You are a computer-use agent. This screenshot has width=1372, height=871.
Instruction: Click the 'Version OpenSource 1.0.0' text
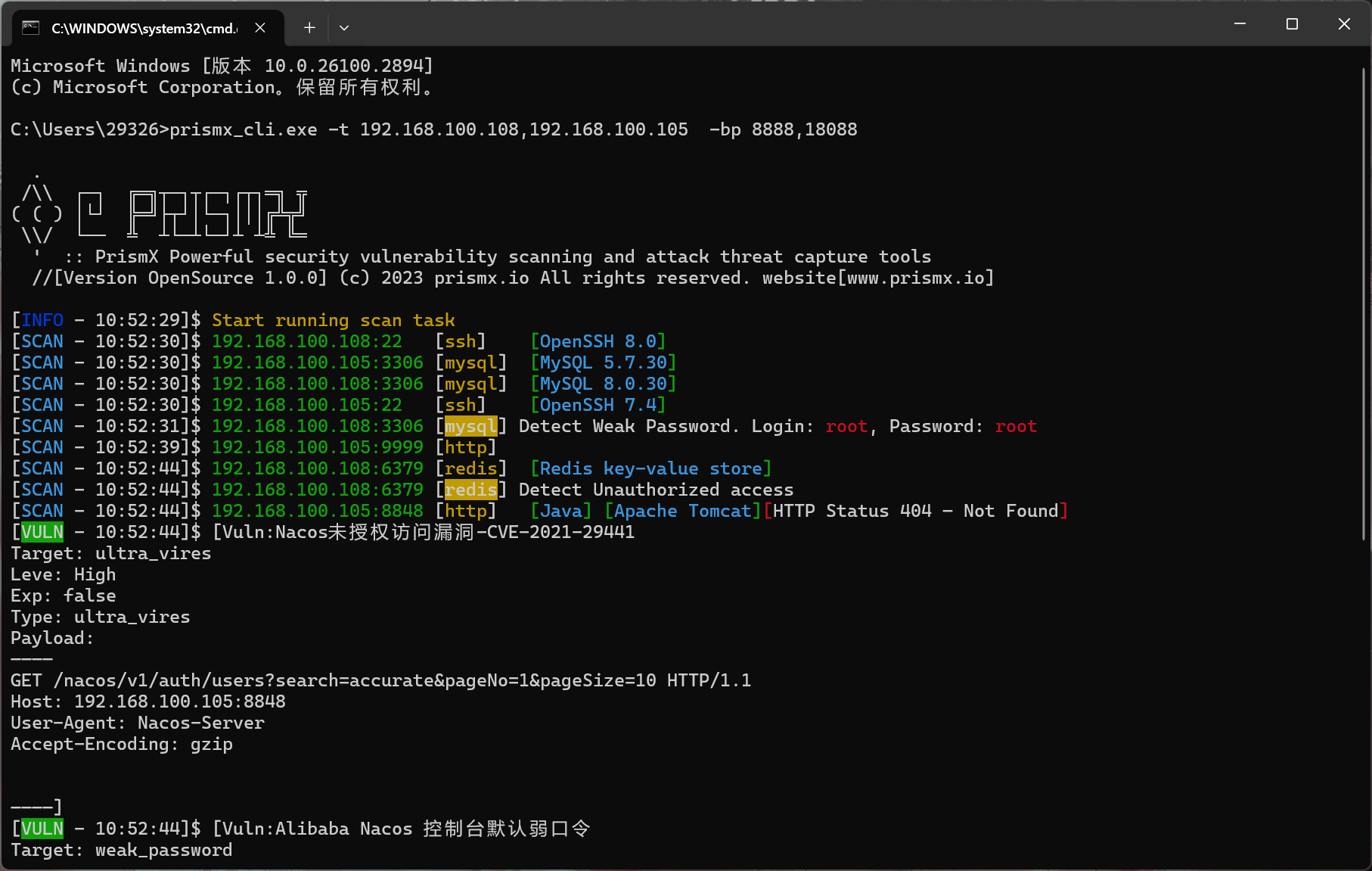coord(191,278)
